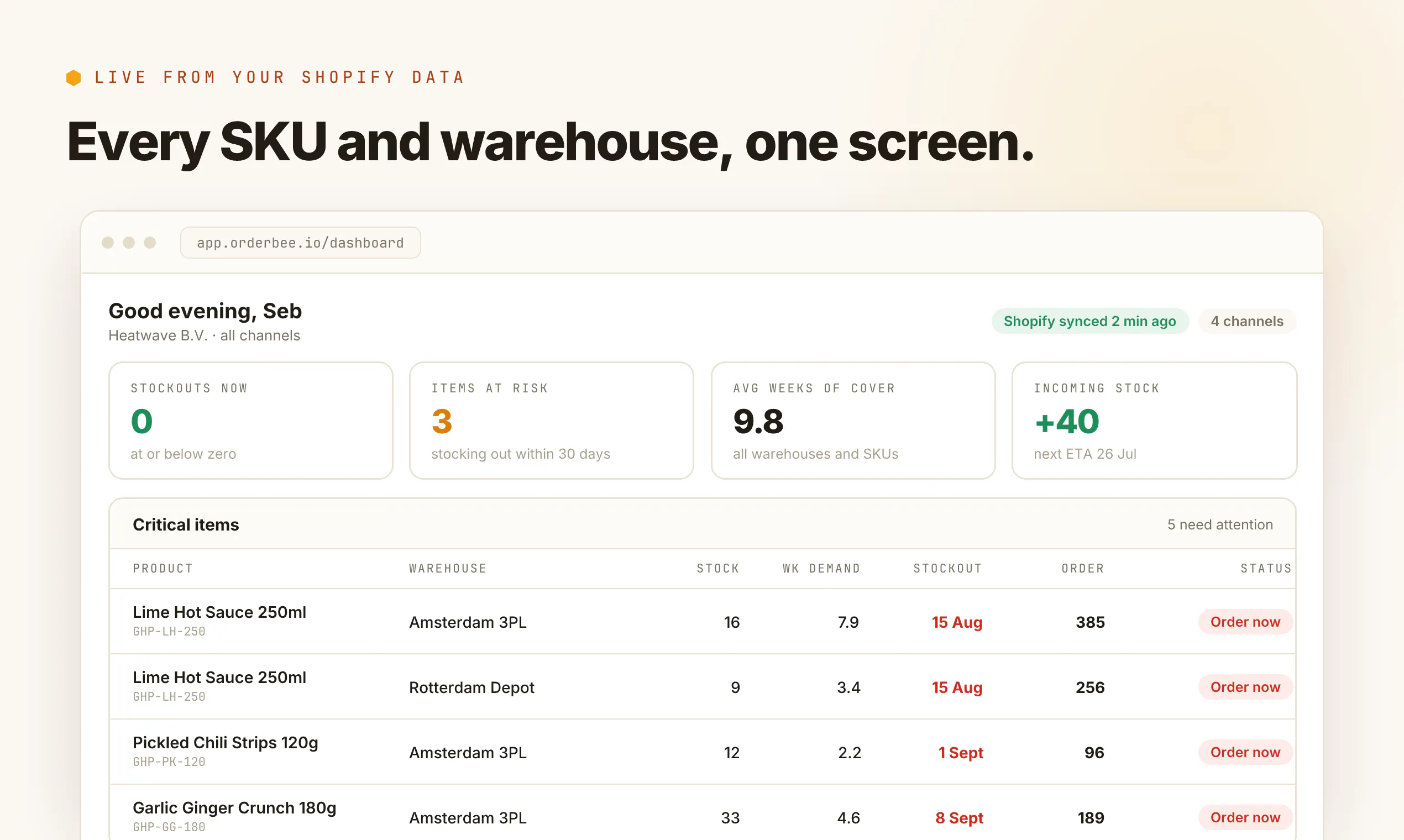This screenshot has height=840, width=1404.
Task: Sort by the Product column header
Action: 163,568
